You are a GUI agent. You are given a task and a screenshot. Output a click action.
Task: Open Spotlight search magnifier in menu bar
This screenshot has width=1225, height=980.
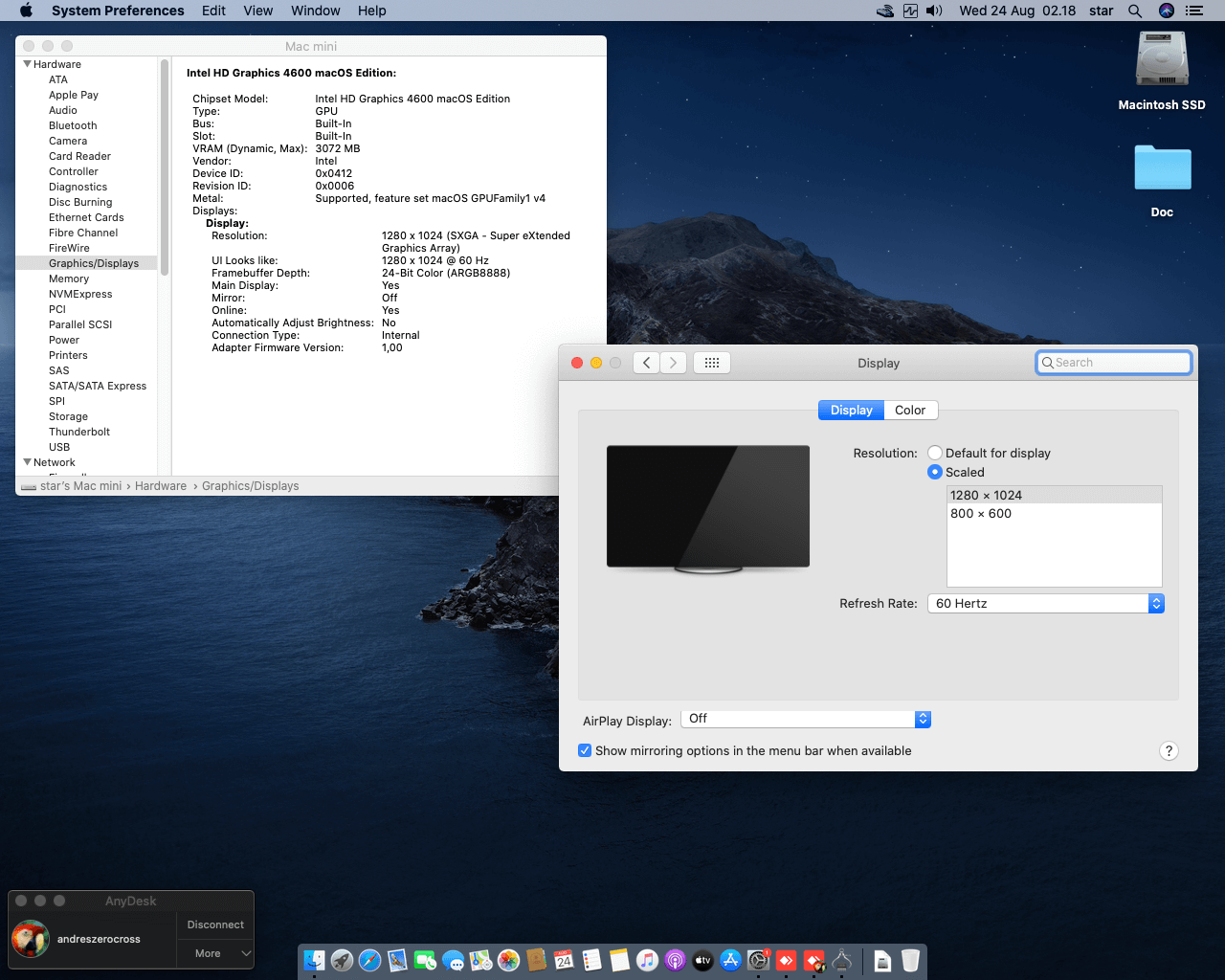click(x=1135, y=11)
